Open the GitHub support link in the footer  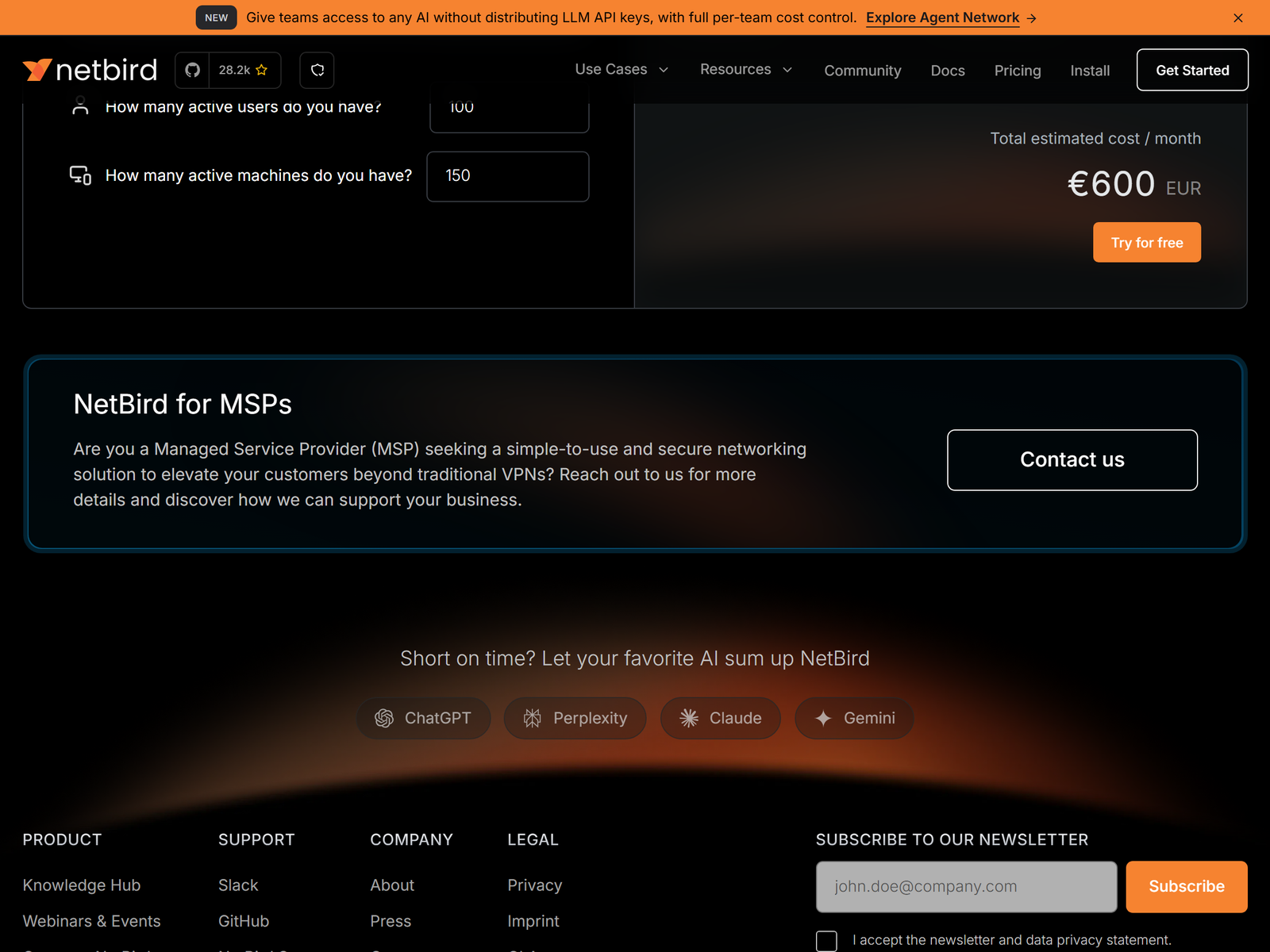[244, 921]
